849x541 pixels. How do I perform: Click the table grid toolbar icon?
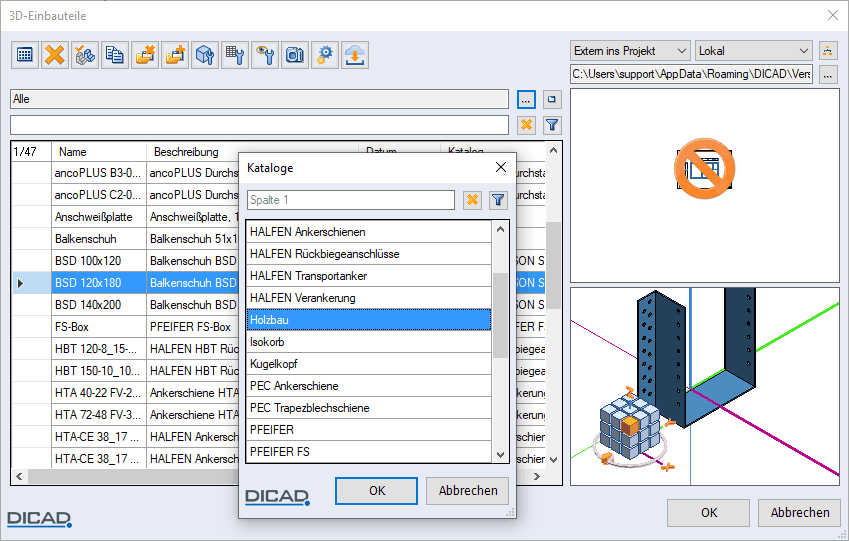click(25, 55)
